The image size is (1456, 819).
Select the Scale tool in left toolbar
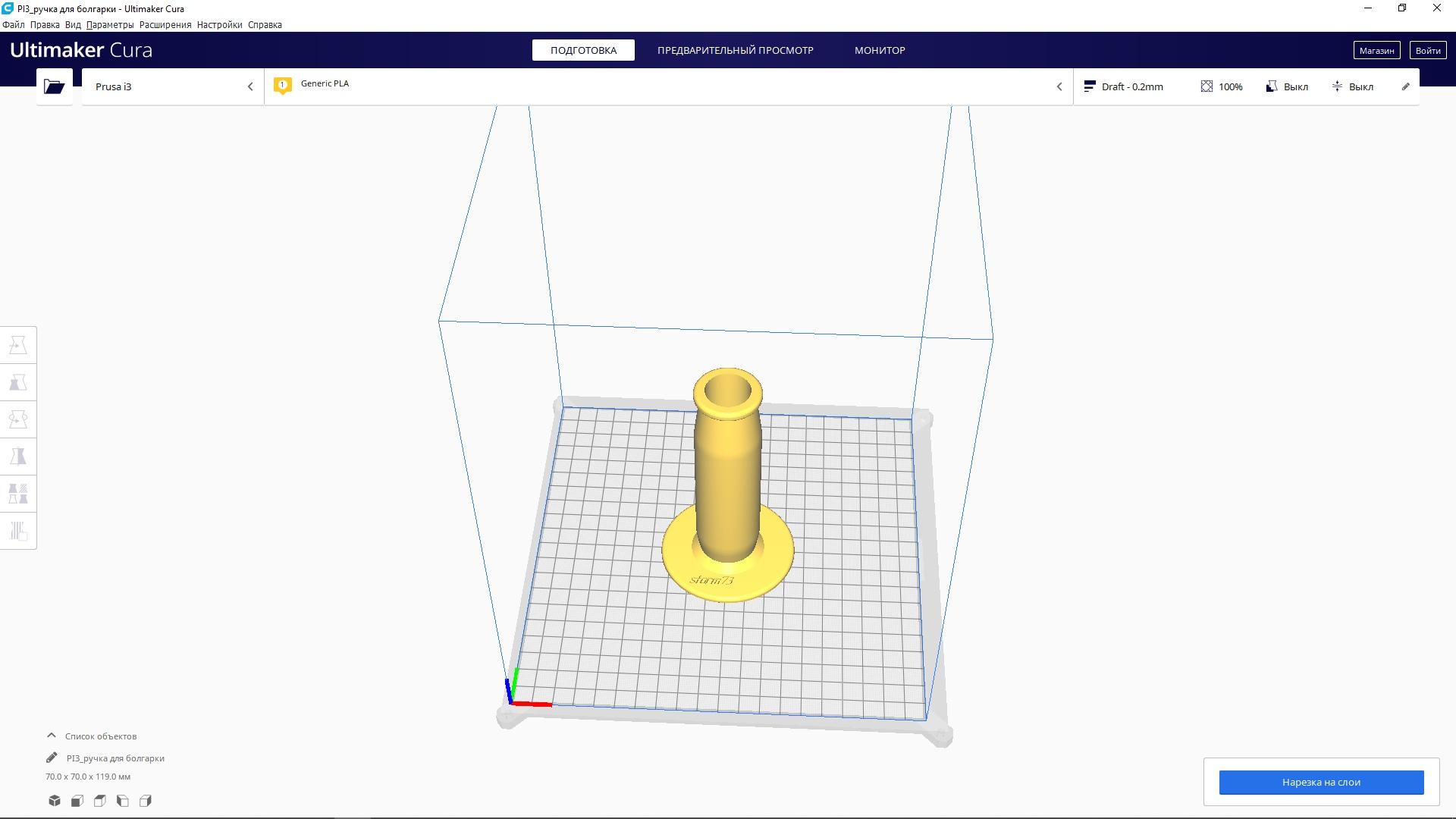[18, 383]
